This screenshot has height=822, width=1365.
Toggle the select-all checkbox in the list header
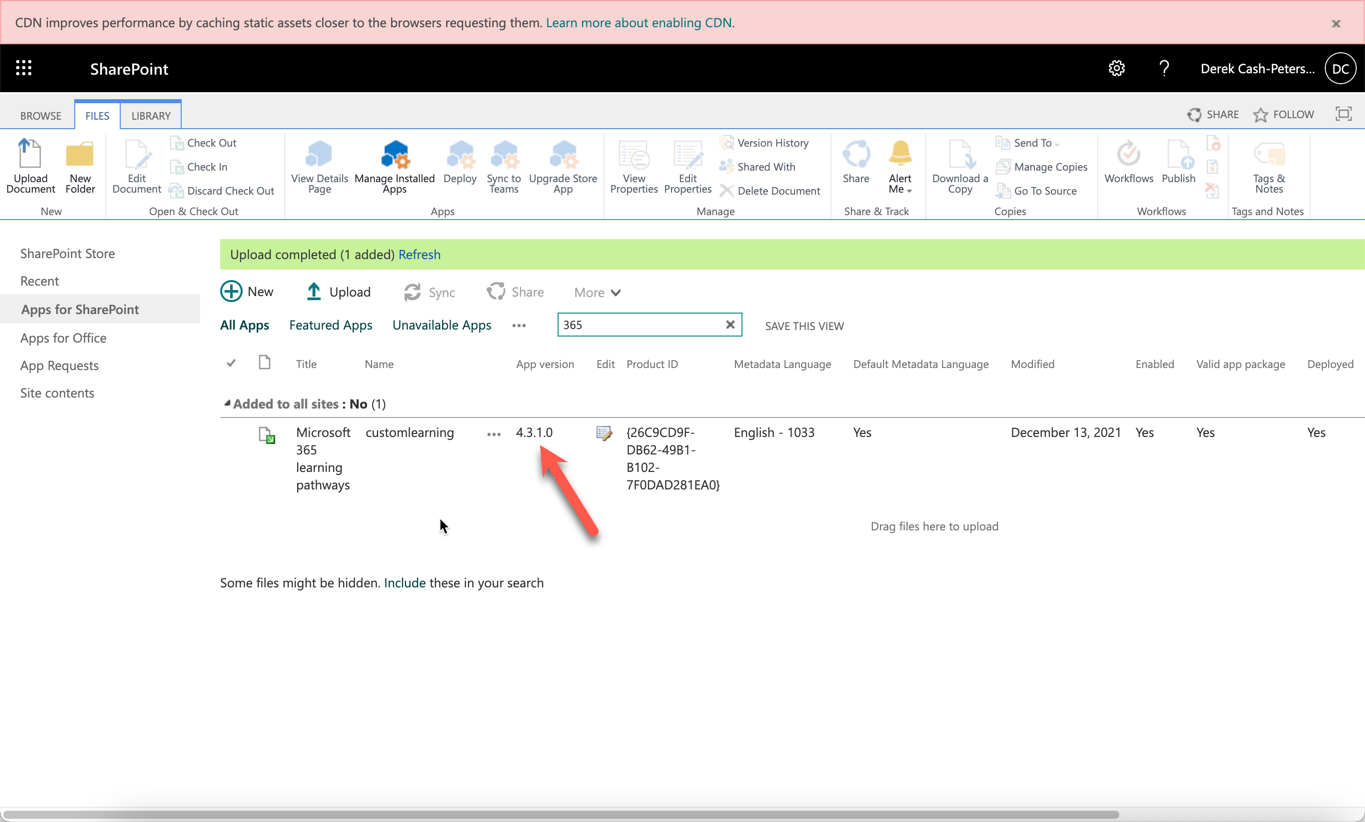(231, 363)
